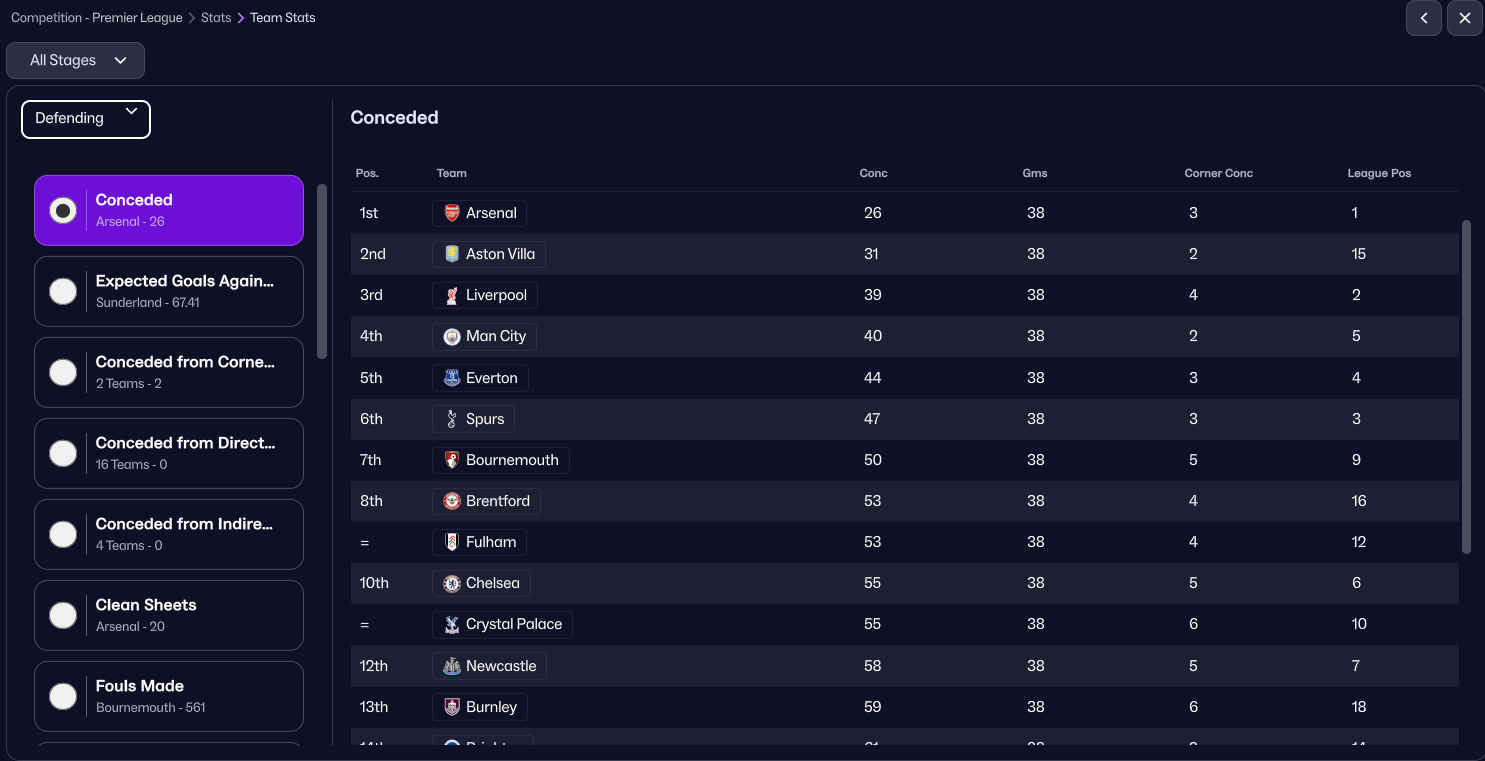Screen dimensions: 1485x761
Task: Click the Arsenal club crest icon
Action: tap(452, 213)
